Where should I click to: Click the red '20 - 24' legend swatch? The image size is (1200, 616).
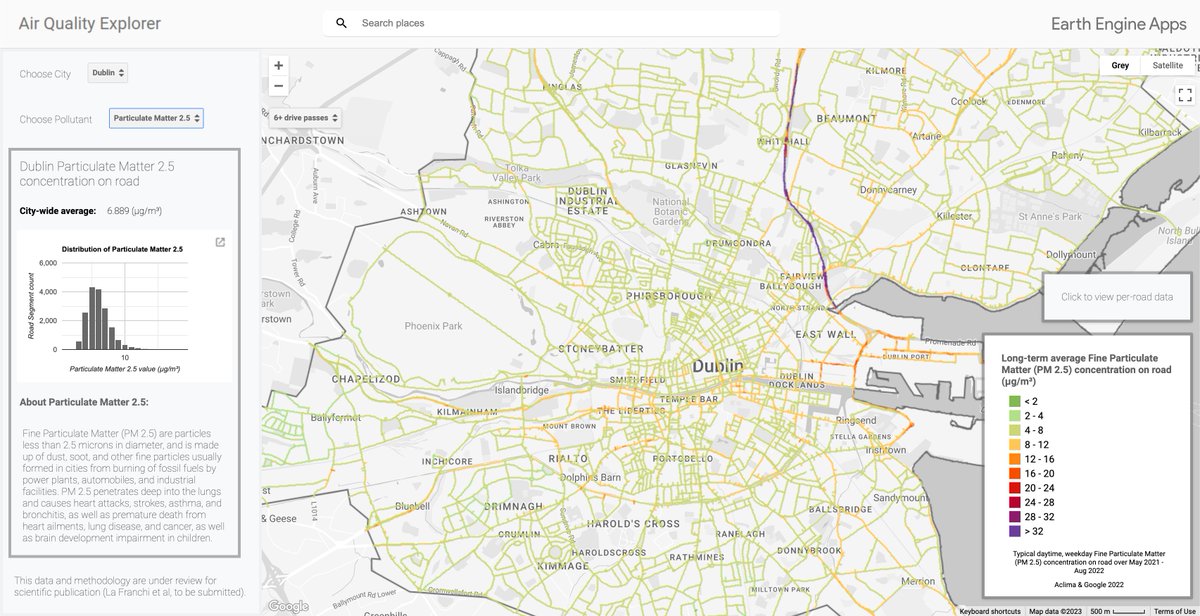[x=1015, y=488]
